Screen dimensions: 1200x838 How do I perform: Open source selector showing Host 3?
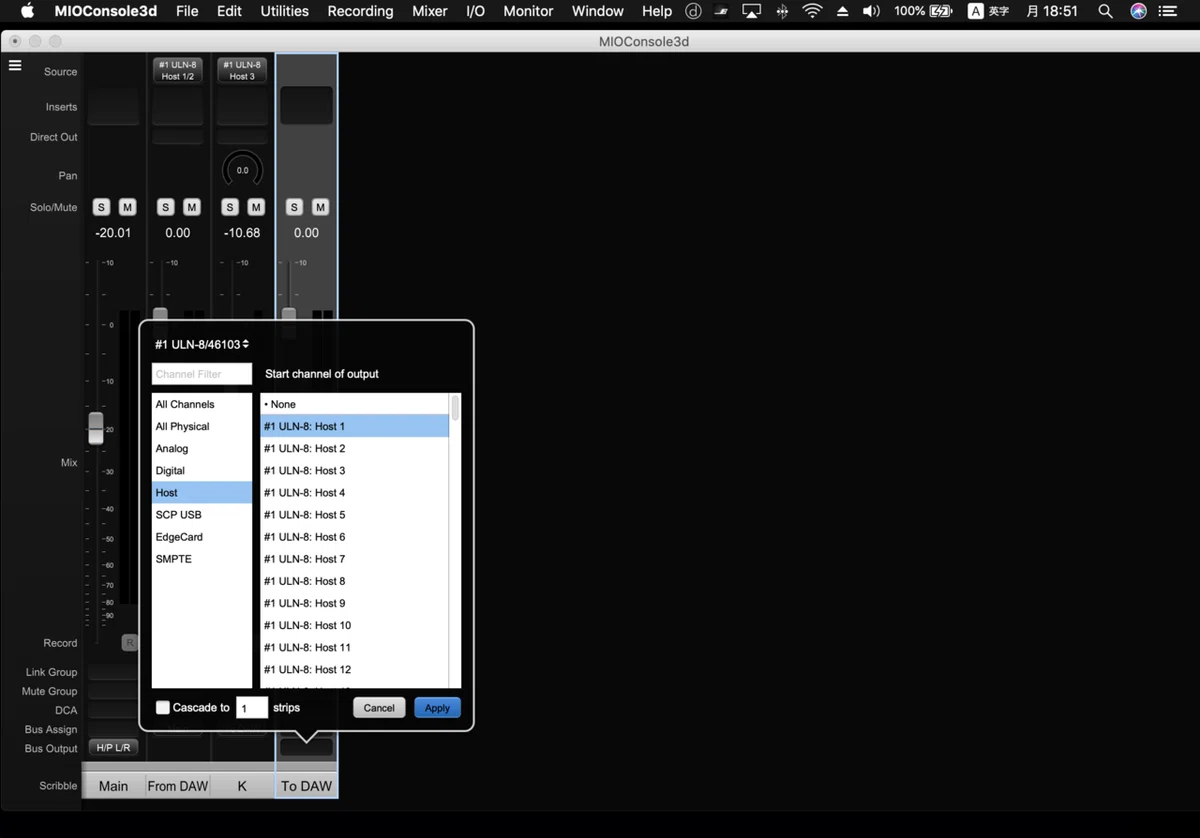point(242,70)
